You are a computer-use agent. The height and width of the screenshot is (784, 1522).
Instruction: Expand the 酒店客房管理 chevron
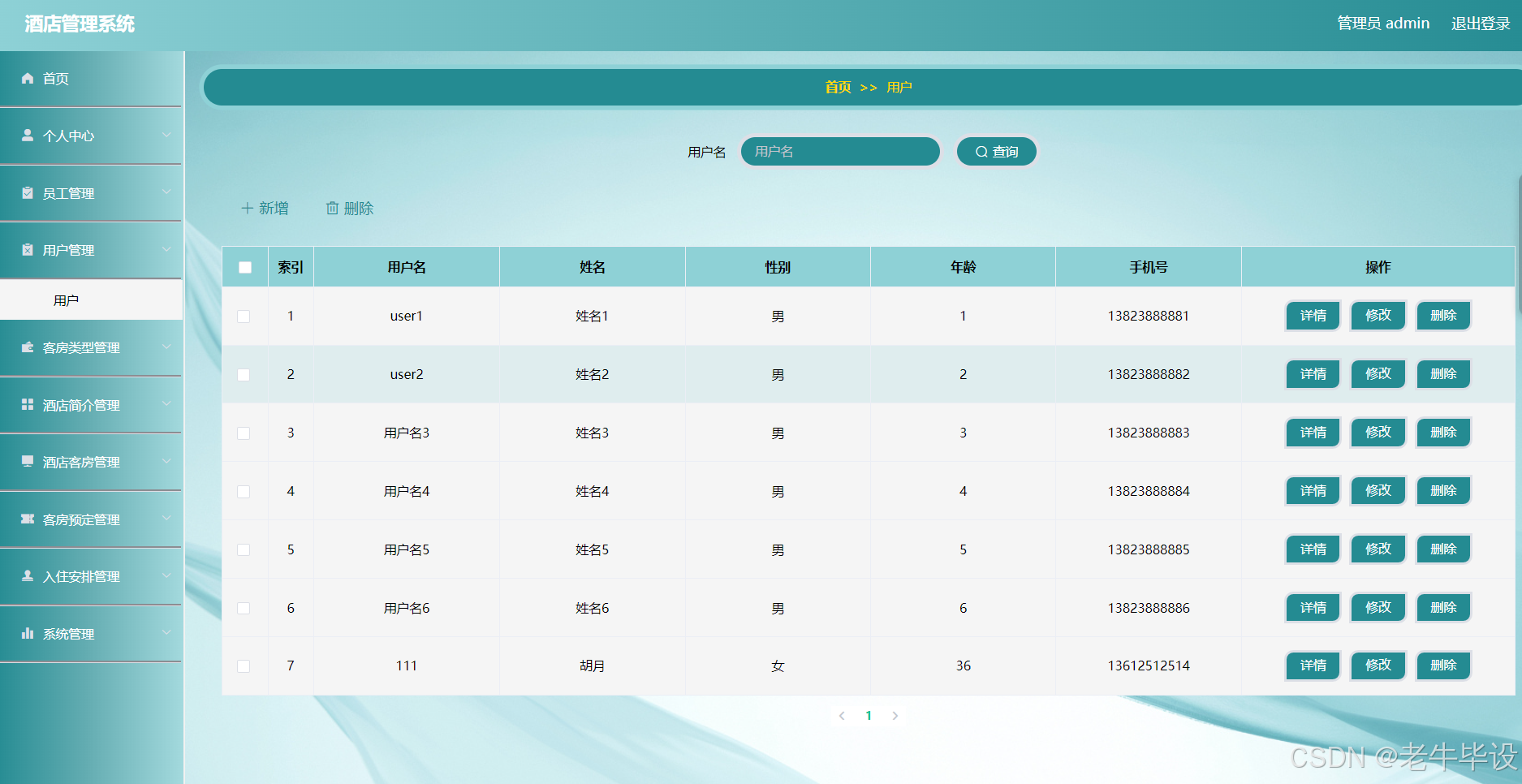166,461
